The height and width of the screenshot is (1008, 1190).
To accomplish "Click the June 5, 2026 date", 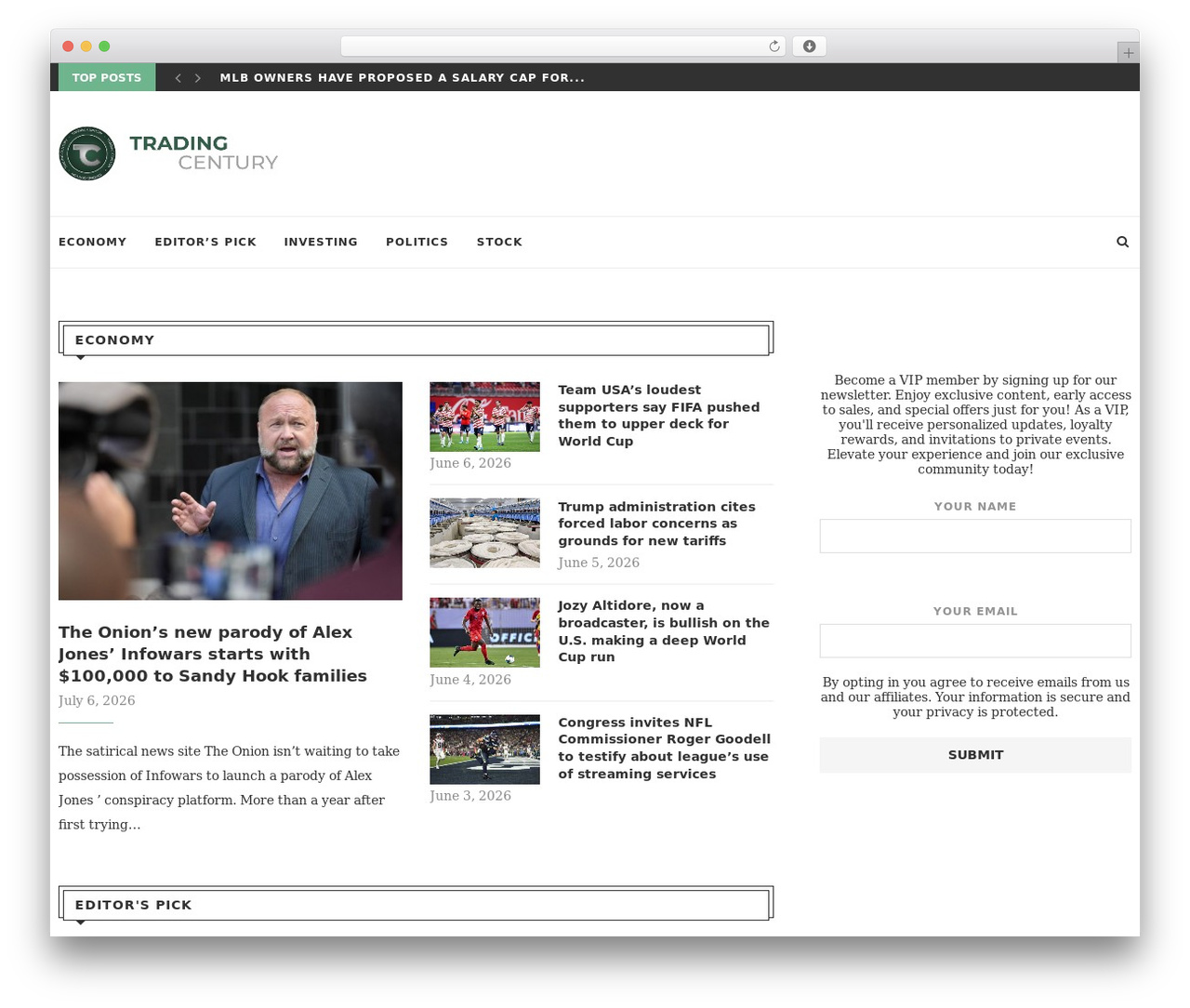I will click(599, 563).
